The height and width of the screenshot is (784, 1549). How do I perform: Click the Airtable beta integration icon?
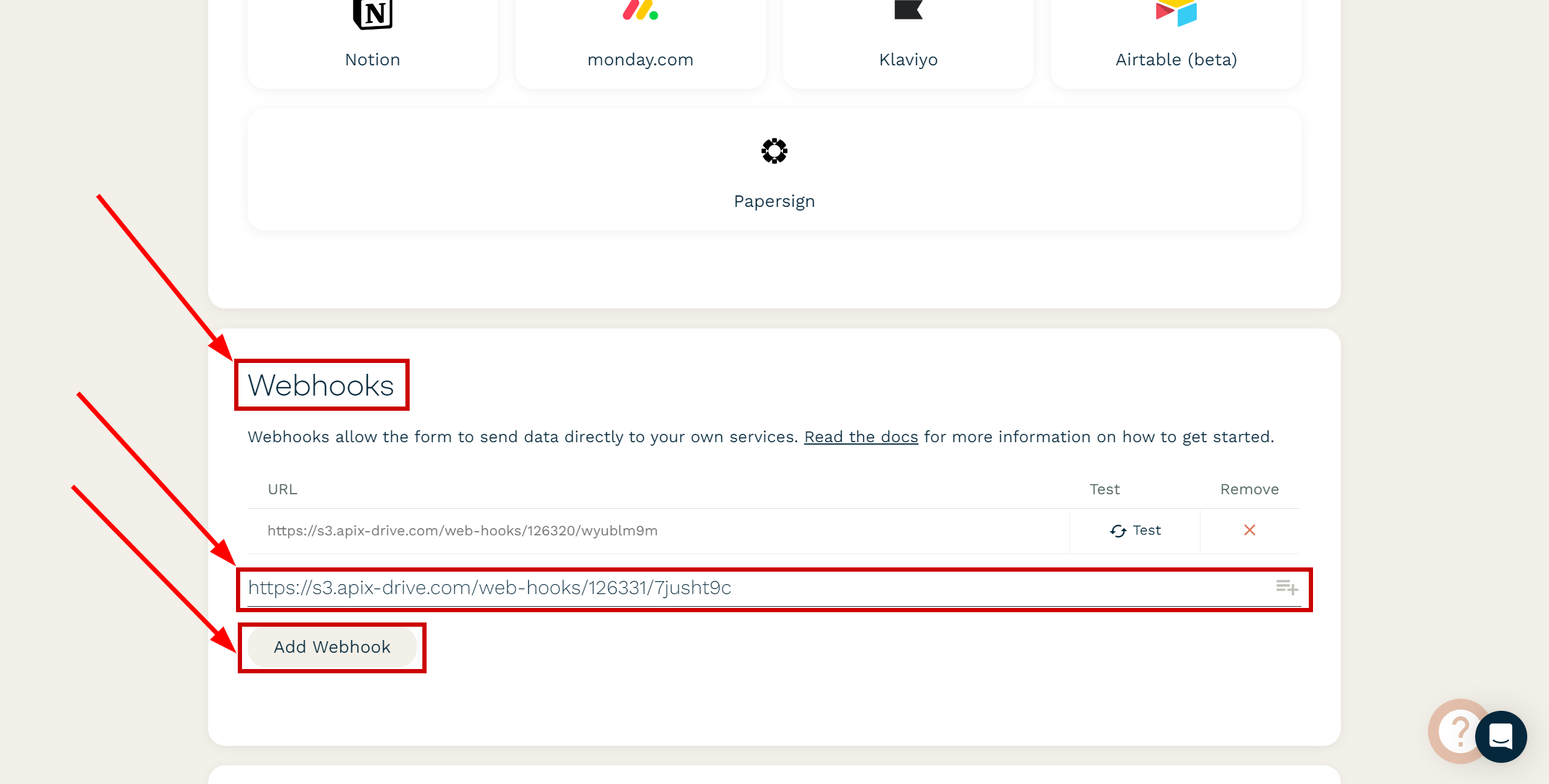(x=1176, y=12)
